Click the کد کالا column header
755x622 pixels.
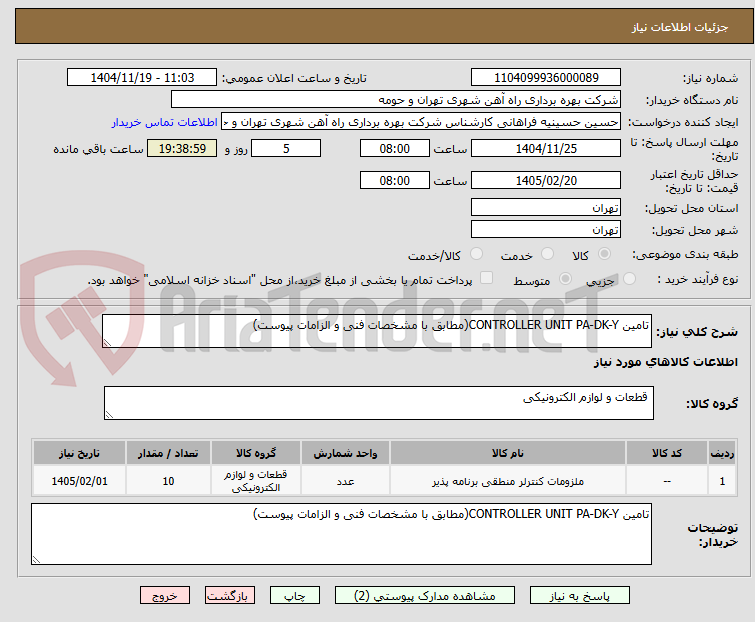[667, 453]
